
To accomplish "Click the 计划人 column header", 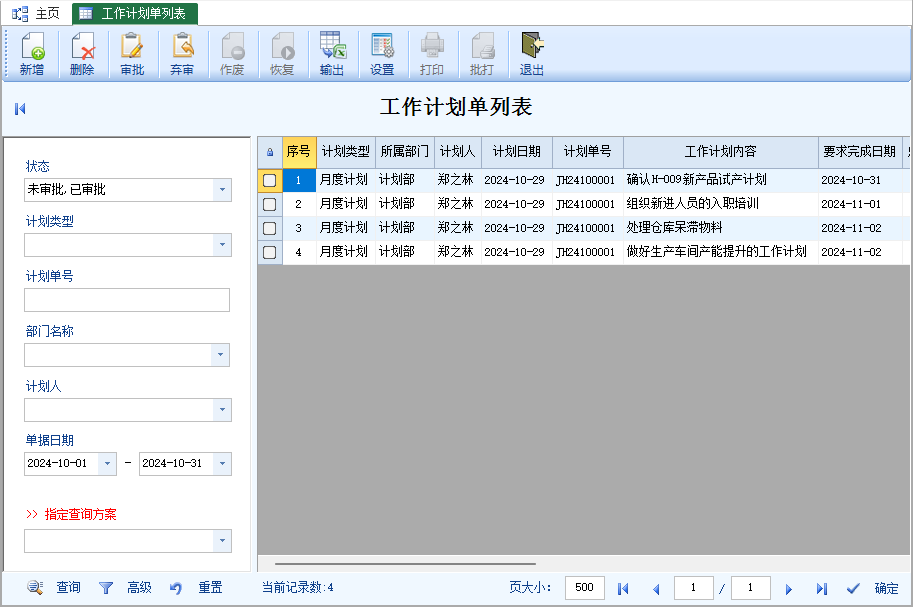I will coord(458,152).
